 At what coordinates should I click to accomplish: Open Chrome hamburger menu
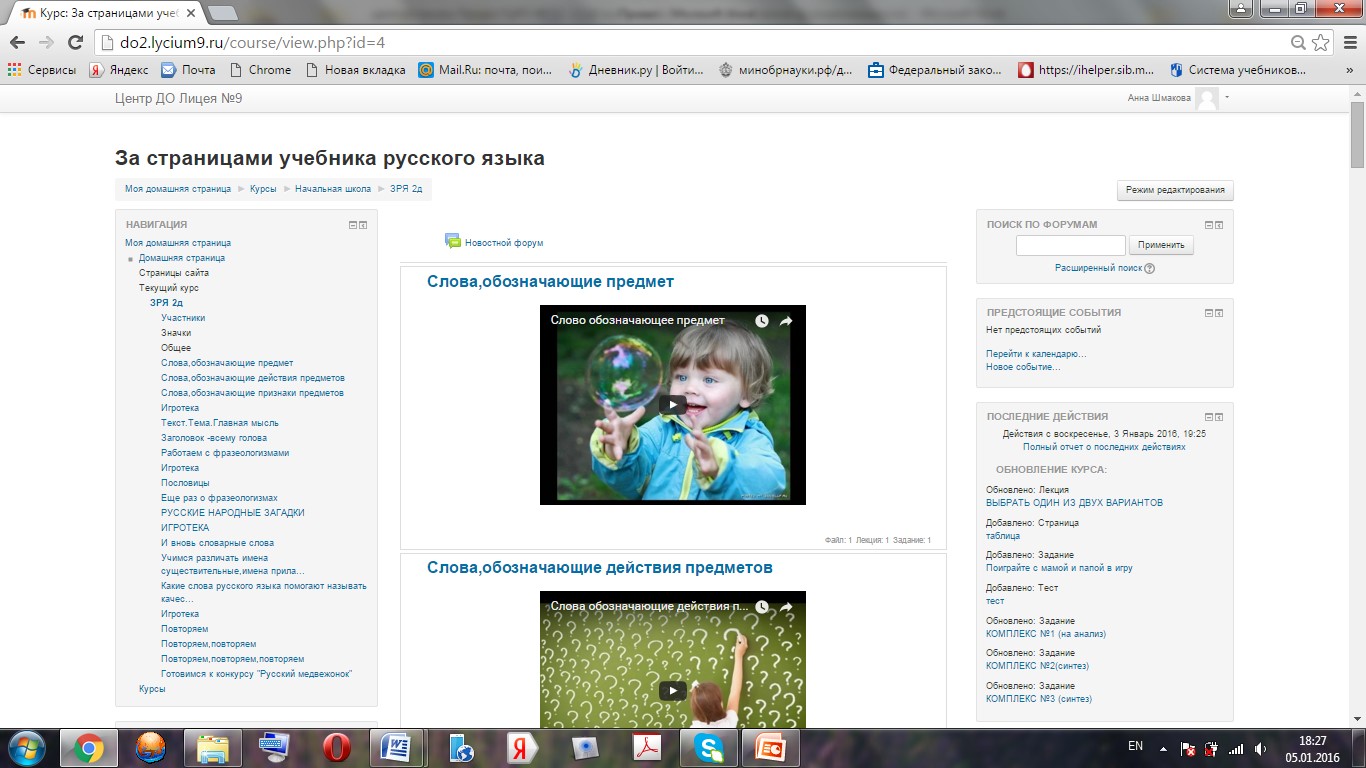1347,42
